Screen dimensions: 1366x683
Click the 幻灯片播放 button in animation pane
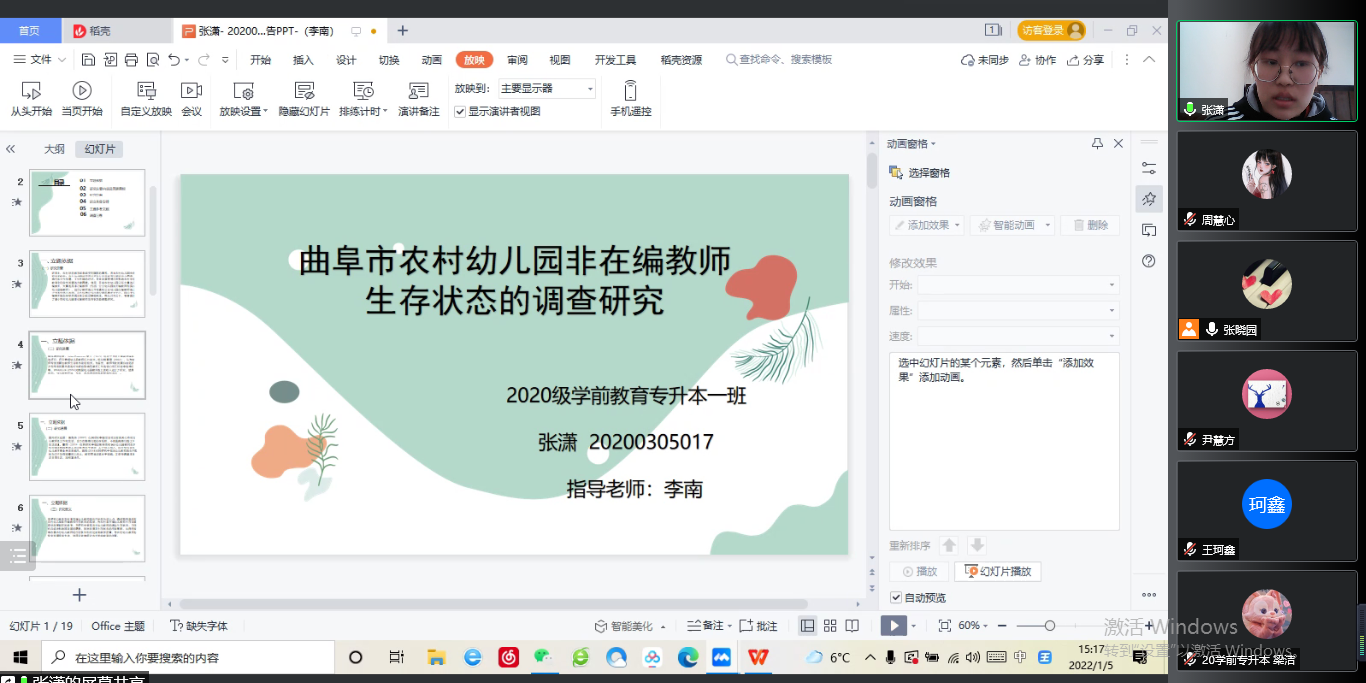(998, 572)
